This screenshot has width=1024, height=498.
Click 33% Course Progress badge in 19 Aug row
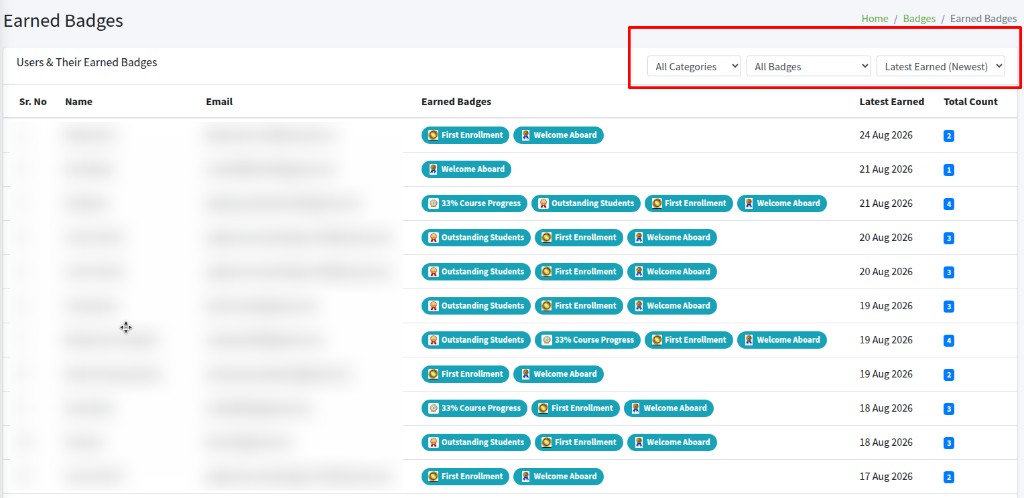(x=587, y=339)
